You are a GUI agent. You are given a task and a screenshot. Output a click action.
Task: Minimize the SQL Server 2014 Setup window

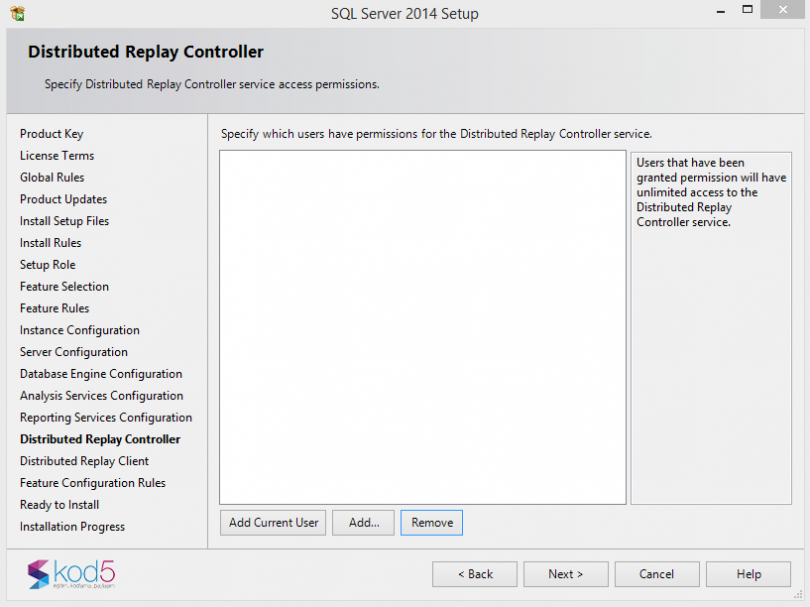pyautogui.click(x=719, y=10)
